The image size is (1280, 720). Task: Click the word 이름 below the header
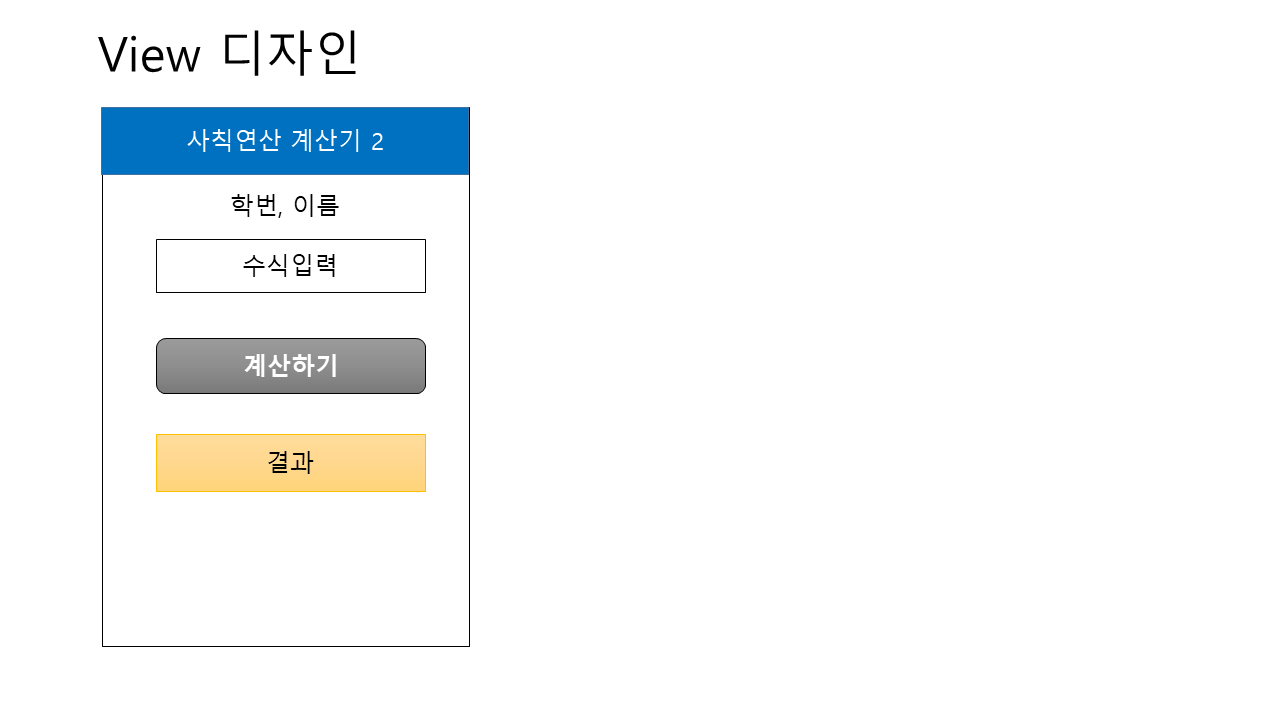point(316,205)
